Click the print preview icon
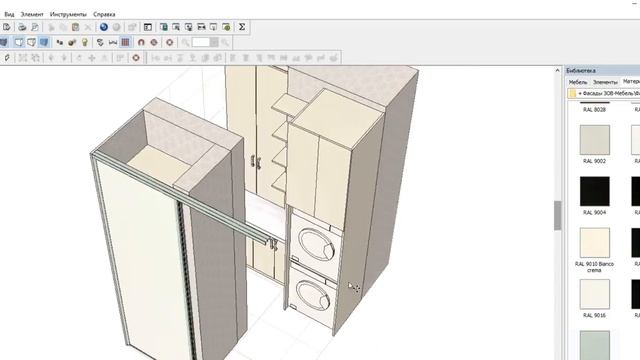Viewport: 640px width, 360px height. click(35, 27)
